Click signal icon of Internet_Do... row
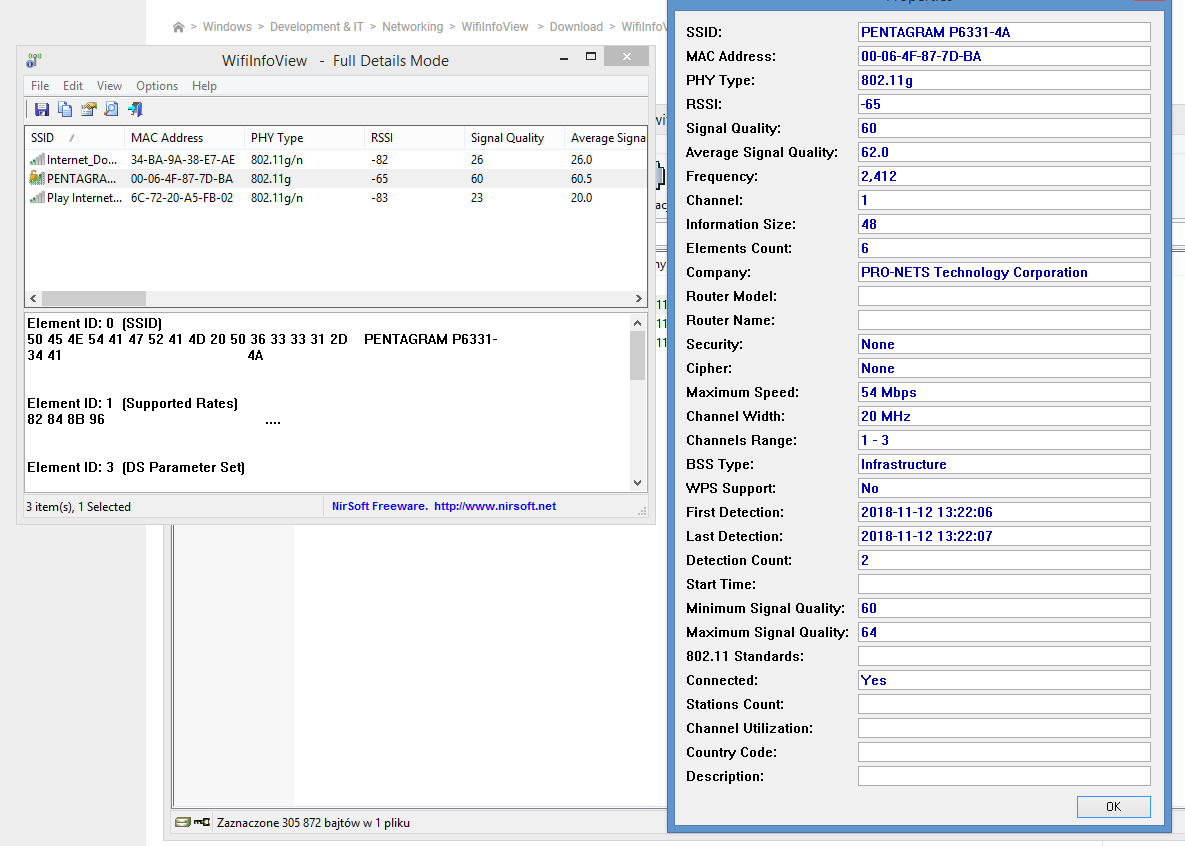 37,160
